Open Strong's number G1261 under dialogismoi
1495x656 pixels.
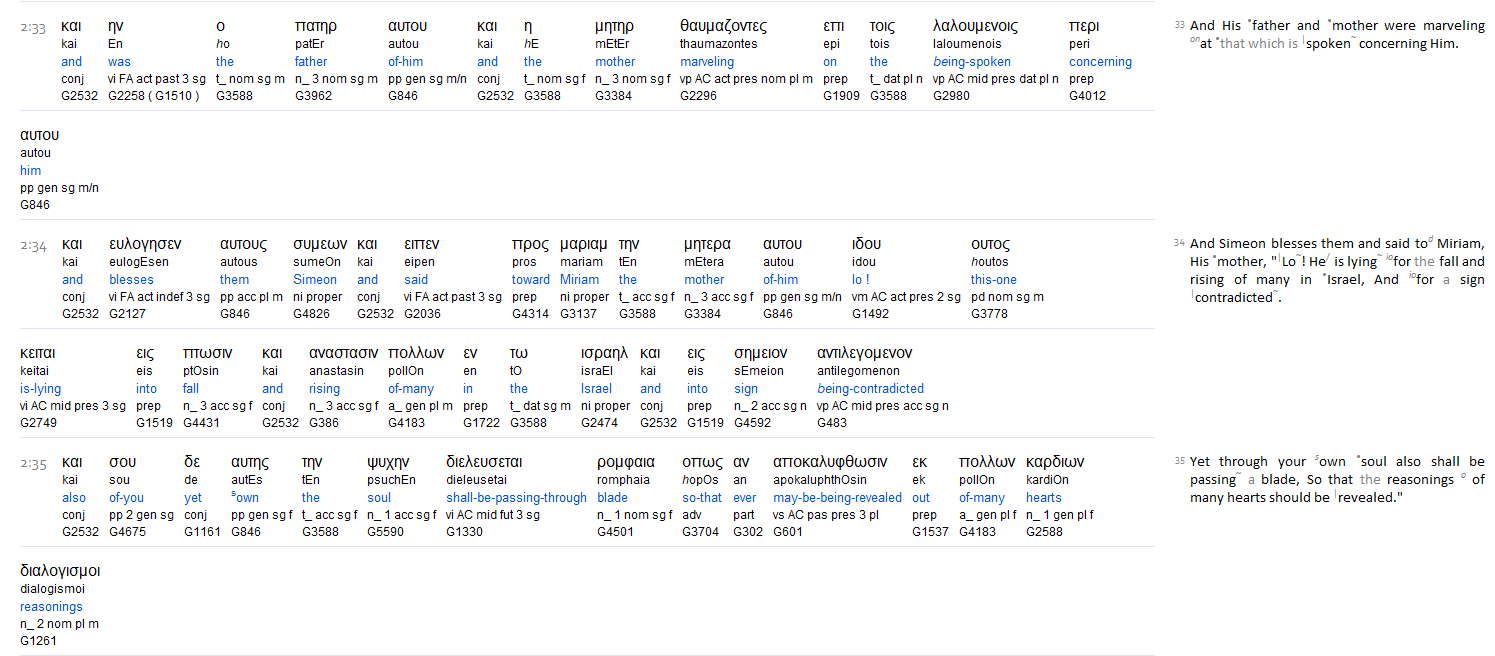click(x=38, y=641)
